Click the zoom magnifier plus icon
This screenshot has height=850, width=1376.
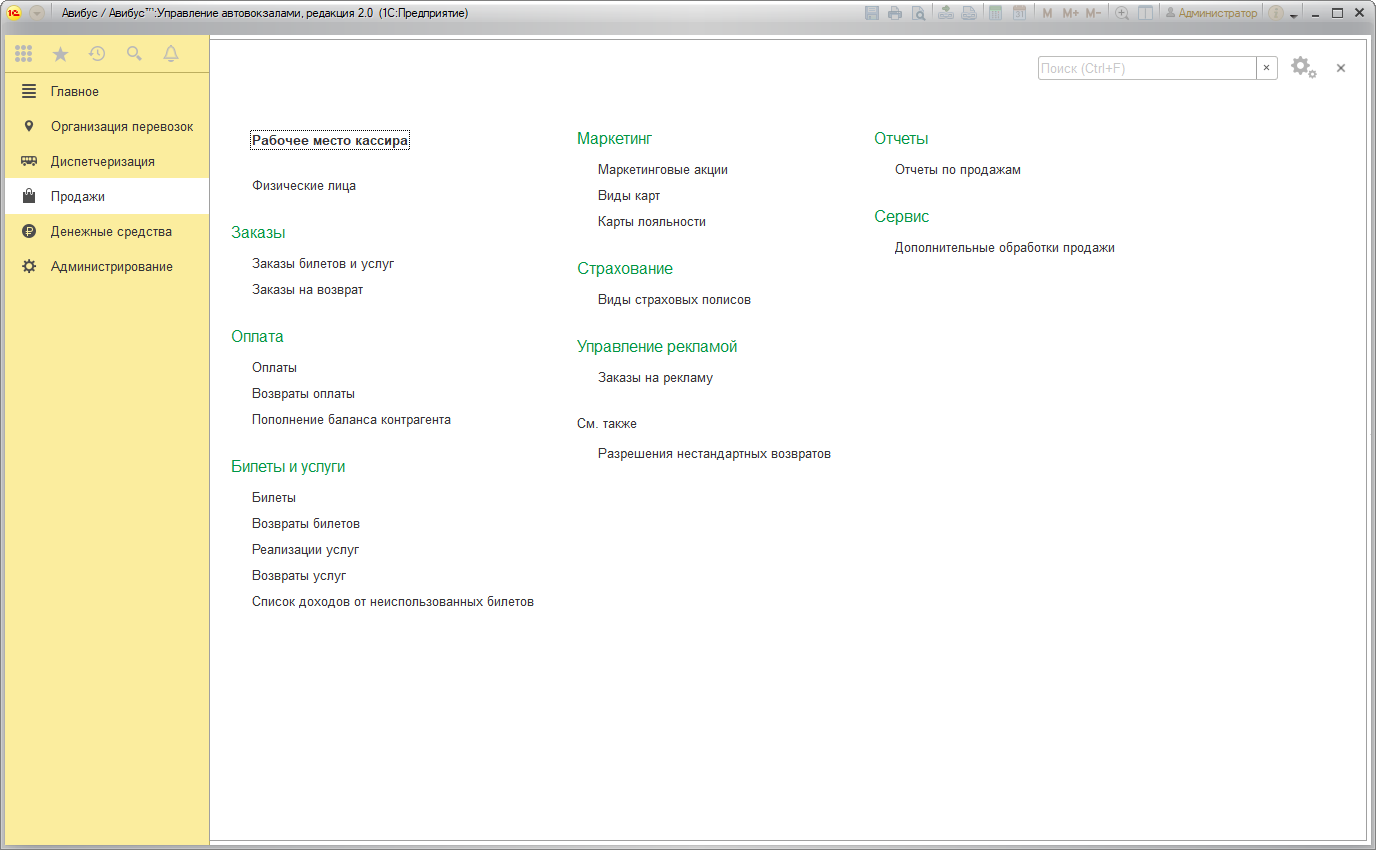pos(1122,13)
